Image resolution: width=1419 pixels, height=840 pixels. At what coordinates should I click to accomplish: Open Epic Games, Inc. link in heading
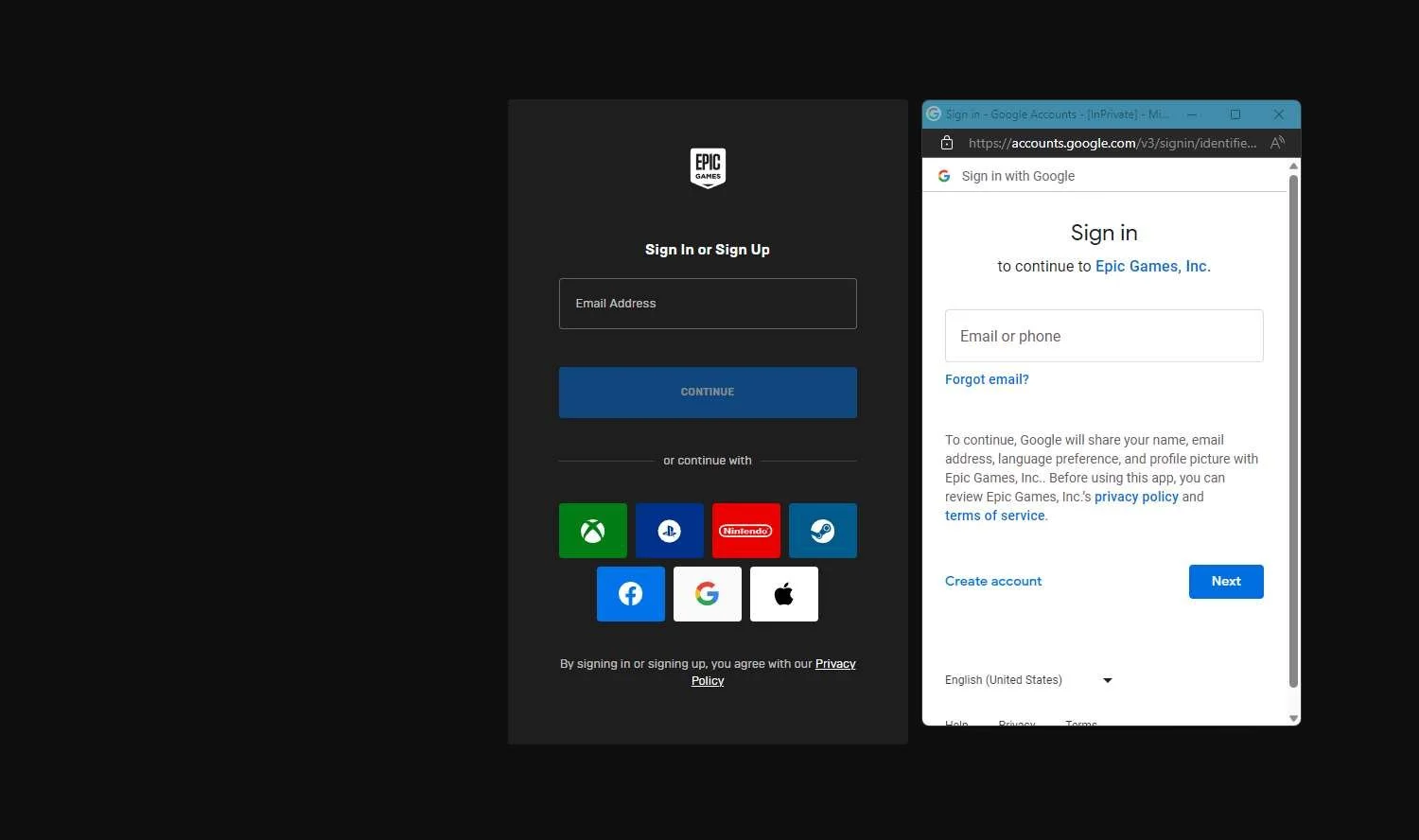click(1153, 267)
